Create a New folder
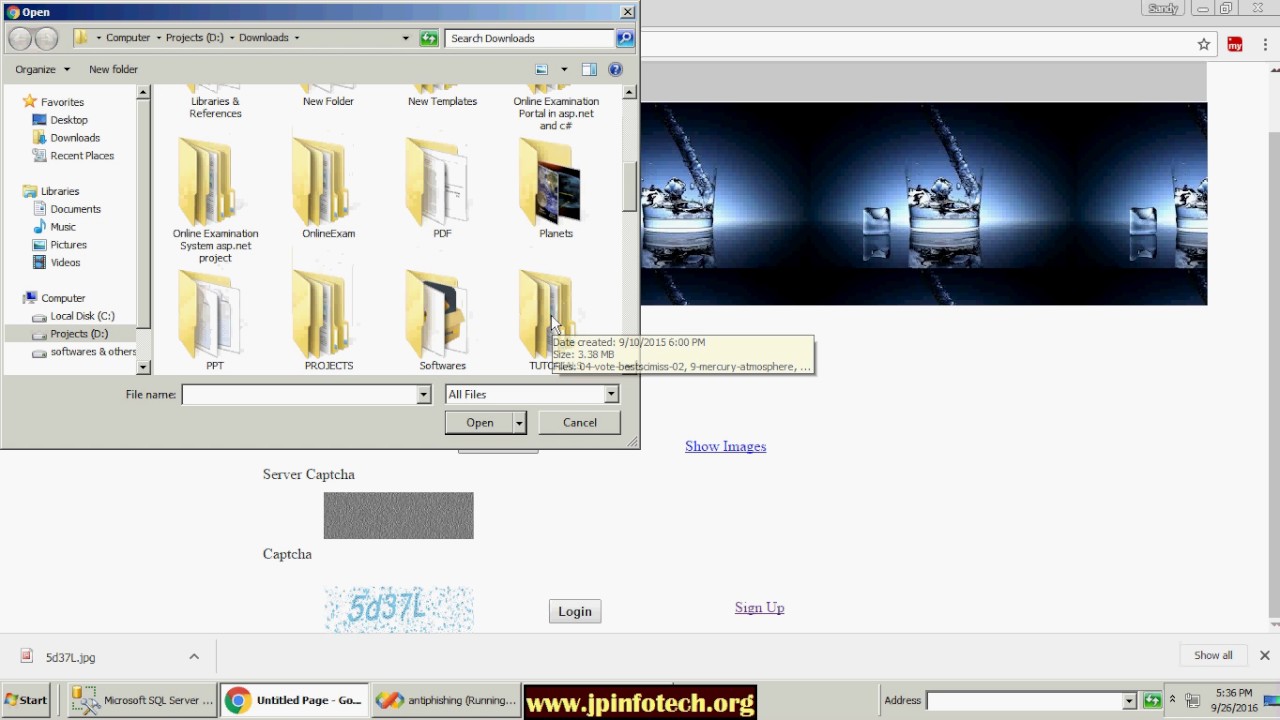 (x=113, y=69)
